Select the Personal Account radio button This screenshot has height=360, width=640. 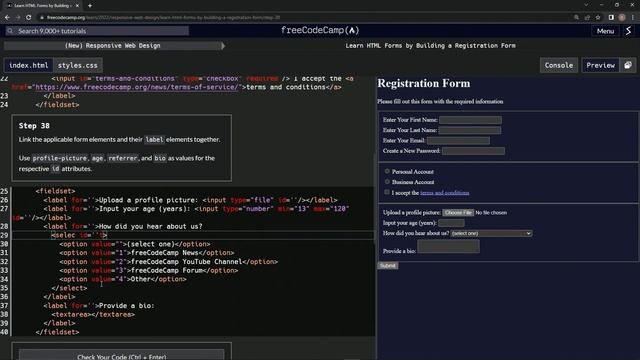(387, 171)
